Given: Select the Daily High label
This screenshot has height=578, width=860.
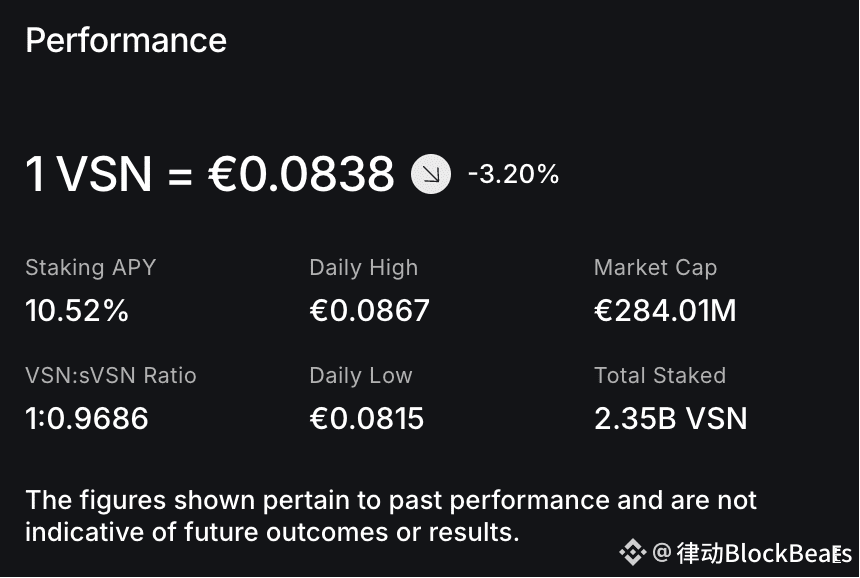Looking at the screenshot, I should [364, 268].
